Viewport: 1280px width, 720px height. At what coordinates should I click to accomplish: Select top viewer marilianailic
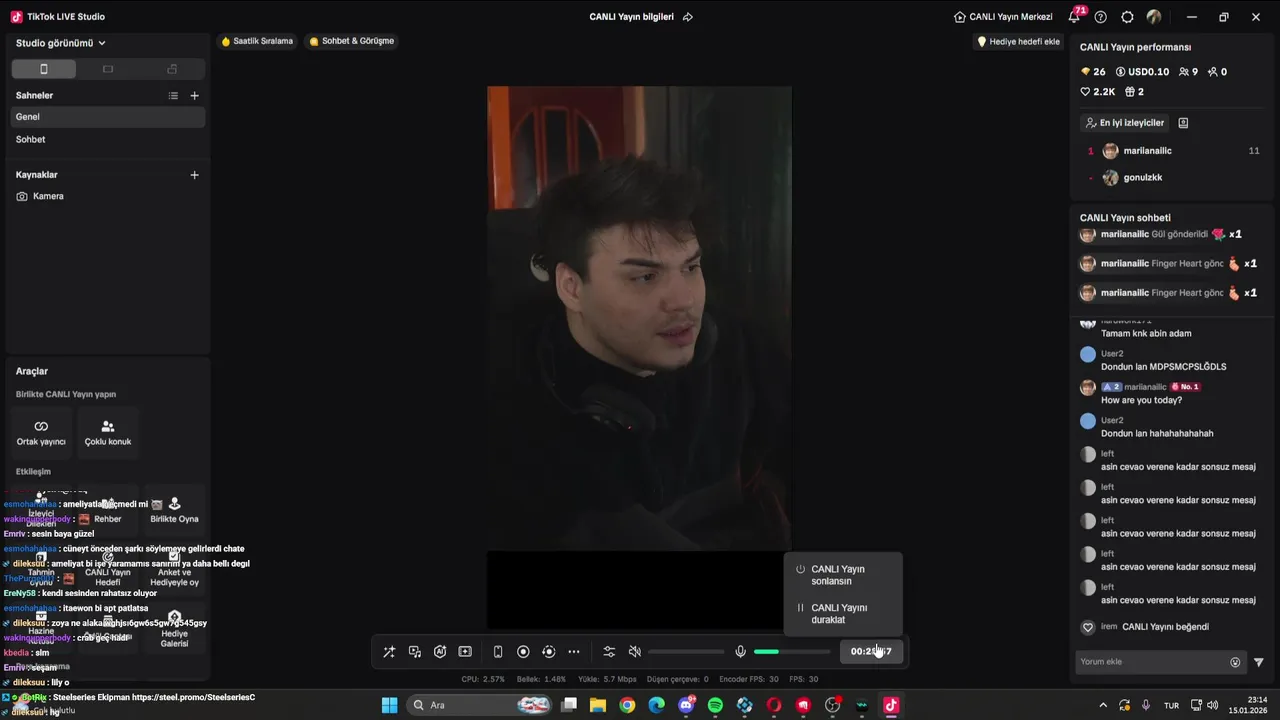click(x=1173, y=151)
